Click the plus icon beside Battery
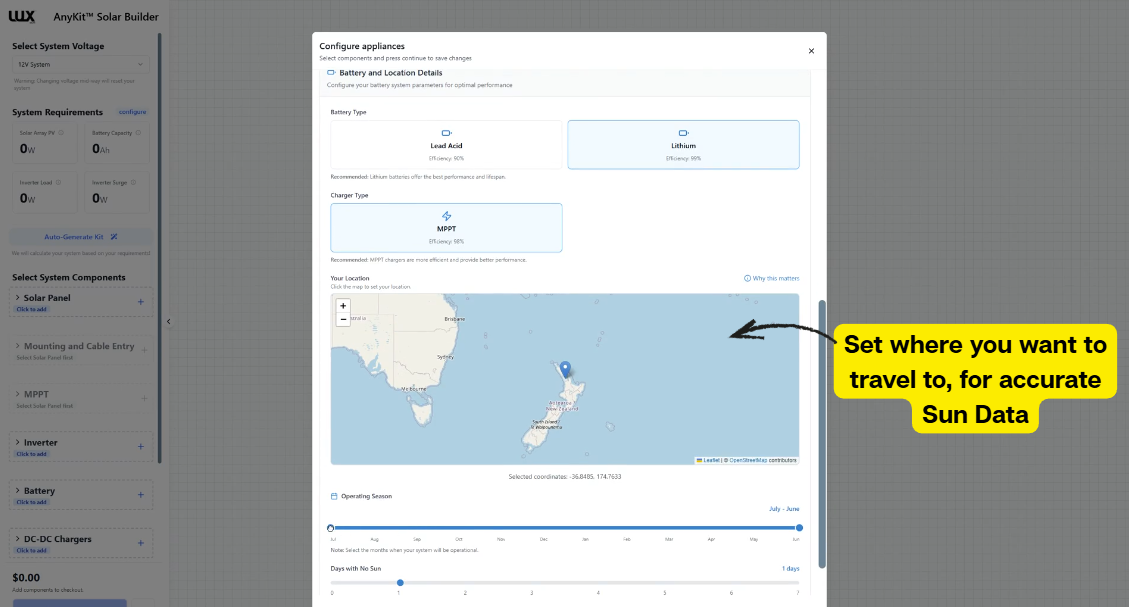1129x607 pixels. coord(140,494)
